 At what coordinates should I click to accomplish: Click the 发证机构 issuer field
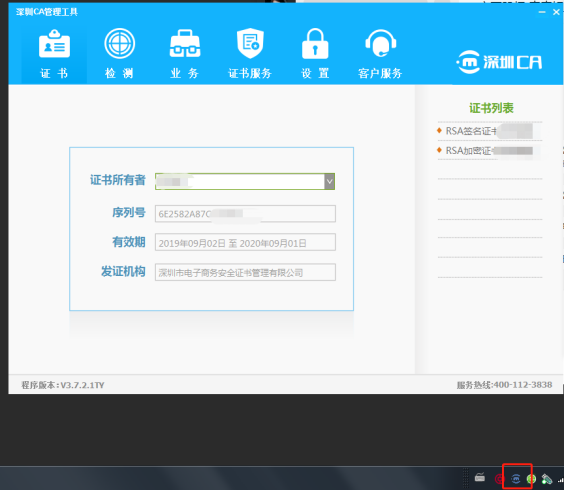245,272
